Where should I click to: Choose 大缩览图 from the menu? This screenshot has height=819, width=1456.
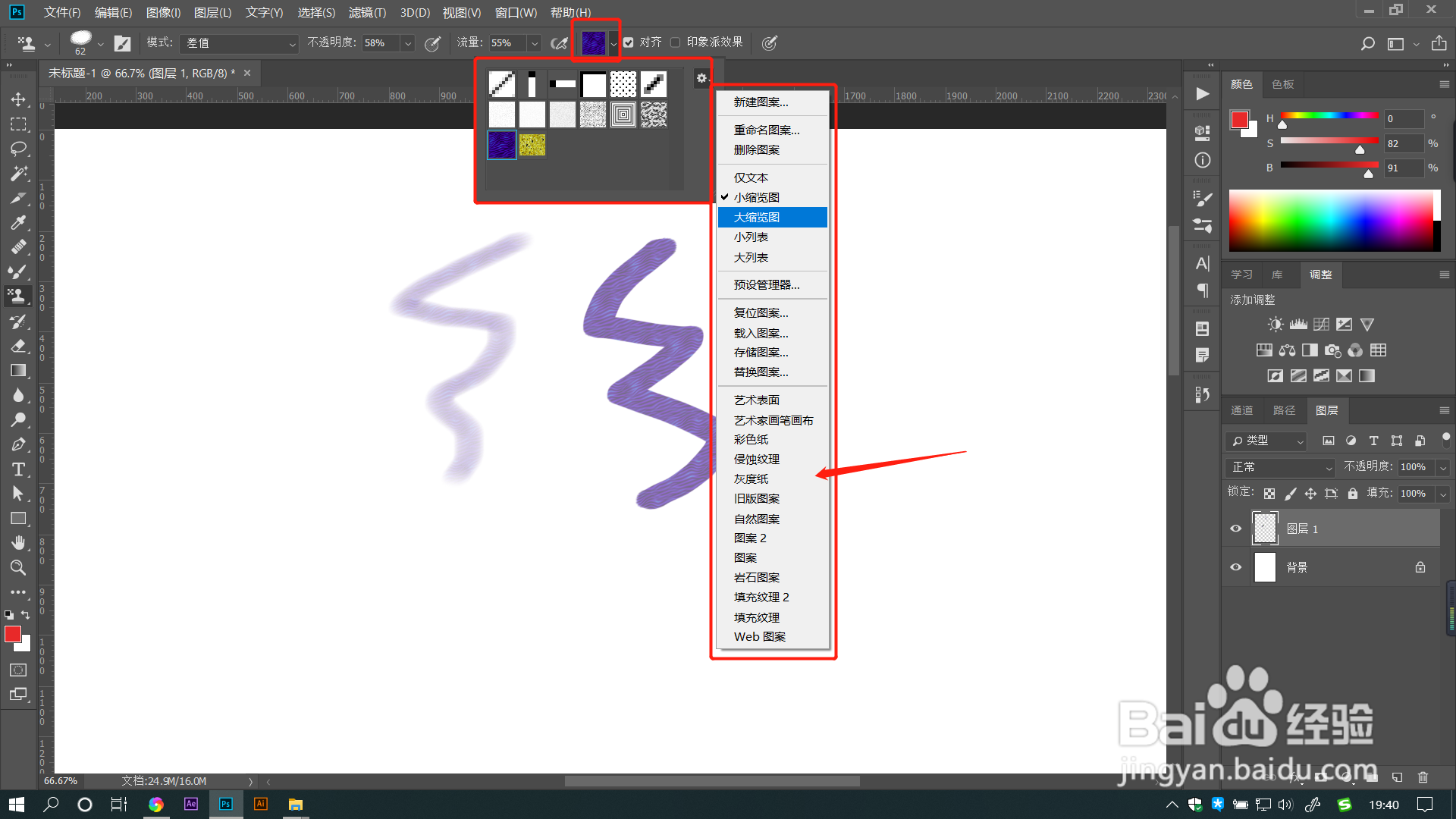(757, 217)
